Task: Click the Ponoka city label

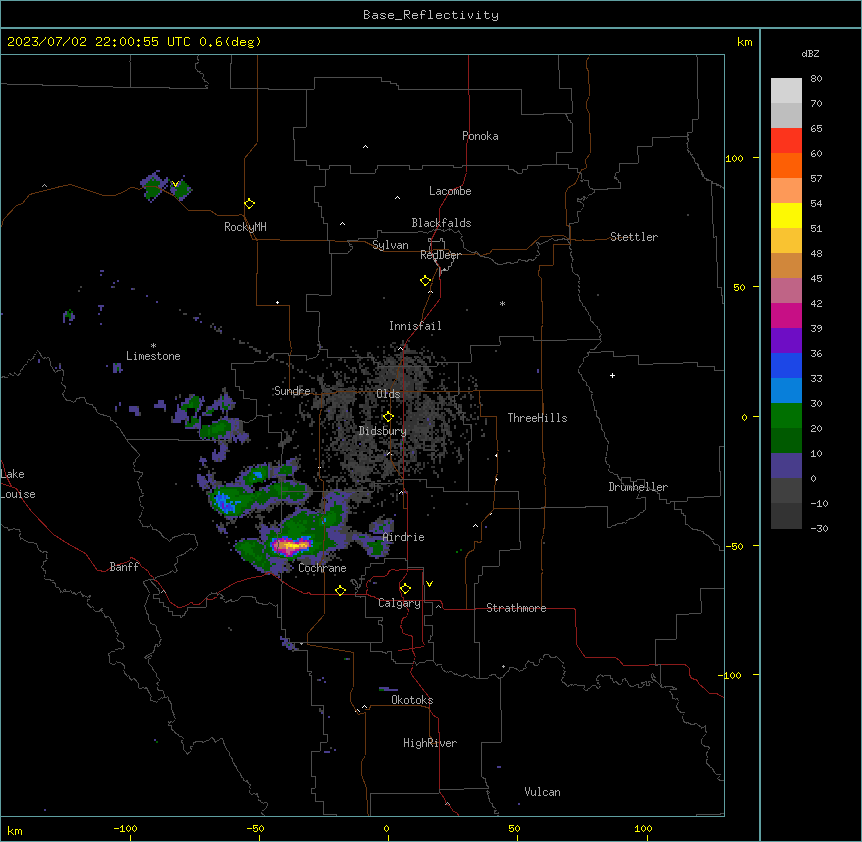Action: (480, 136)
